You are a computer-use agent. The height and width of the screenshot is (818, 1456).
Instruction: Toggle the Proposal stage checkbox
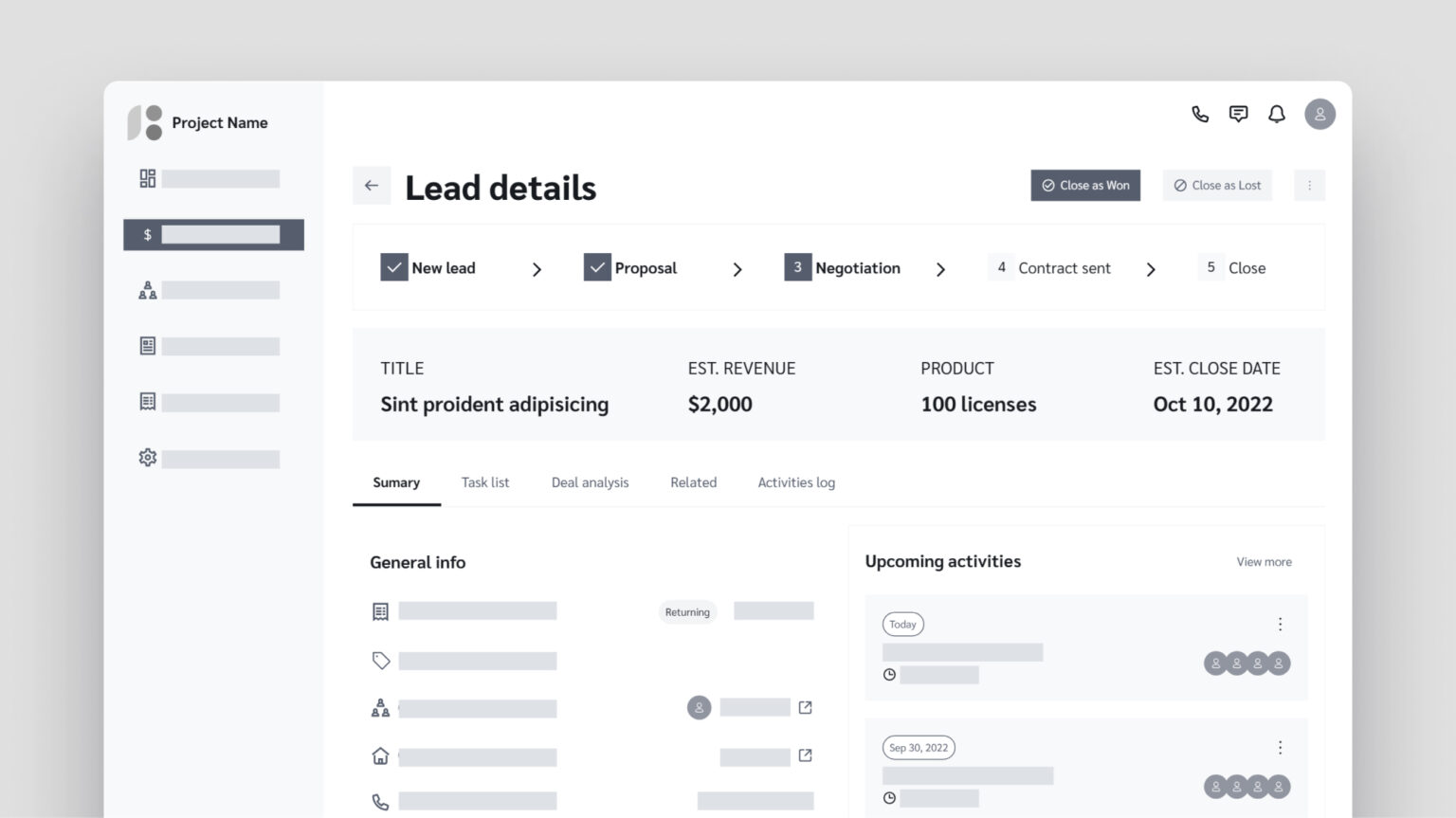[597, 267]
